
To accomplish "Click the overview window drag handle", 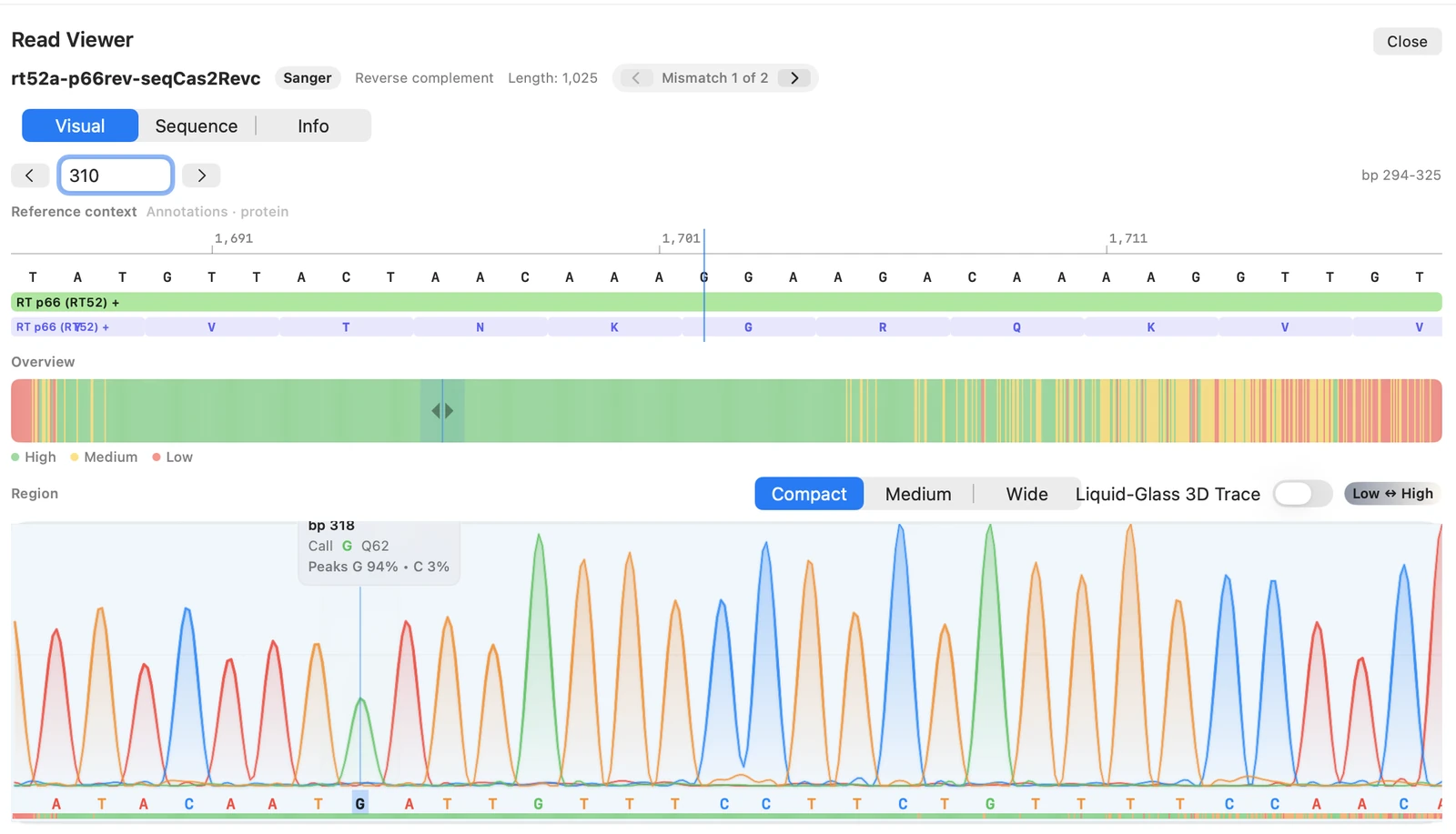I will [x=442, y=411].
